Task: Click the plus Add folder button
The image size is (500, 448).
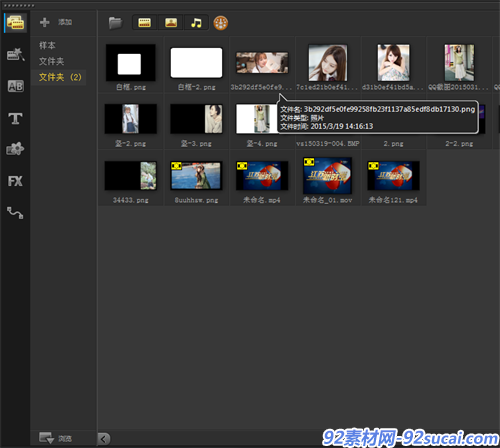Action: pyautogui.click(x=55, y=22)
